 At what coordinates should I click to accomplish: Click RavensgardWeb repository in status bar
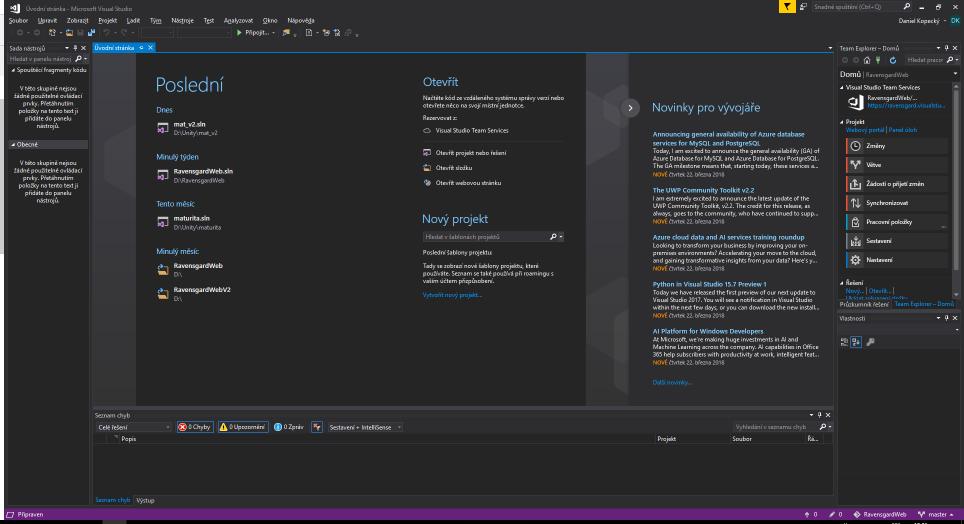[880, 515]
